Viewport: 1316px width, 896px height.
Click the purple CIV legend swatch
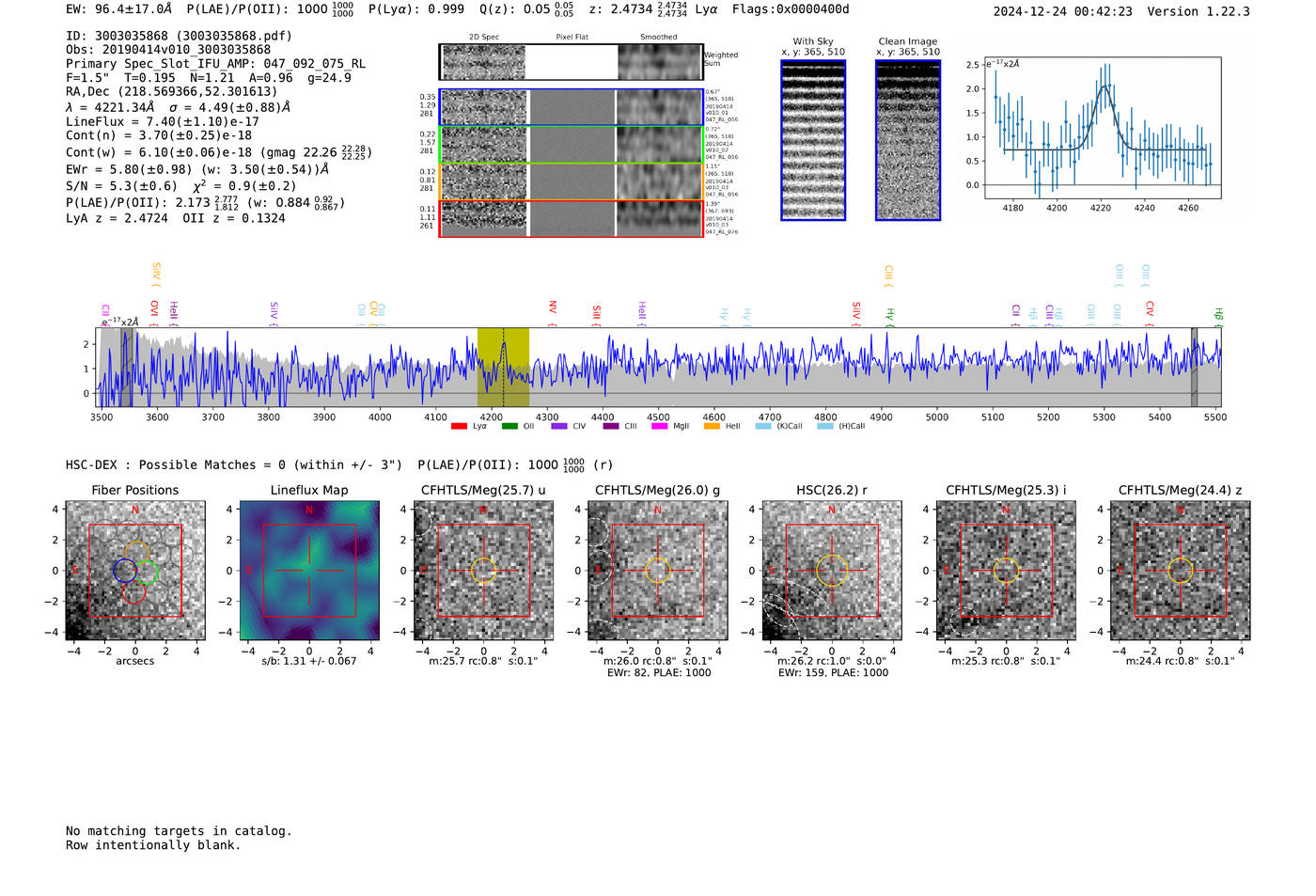559,426
